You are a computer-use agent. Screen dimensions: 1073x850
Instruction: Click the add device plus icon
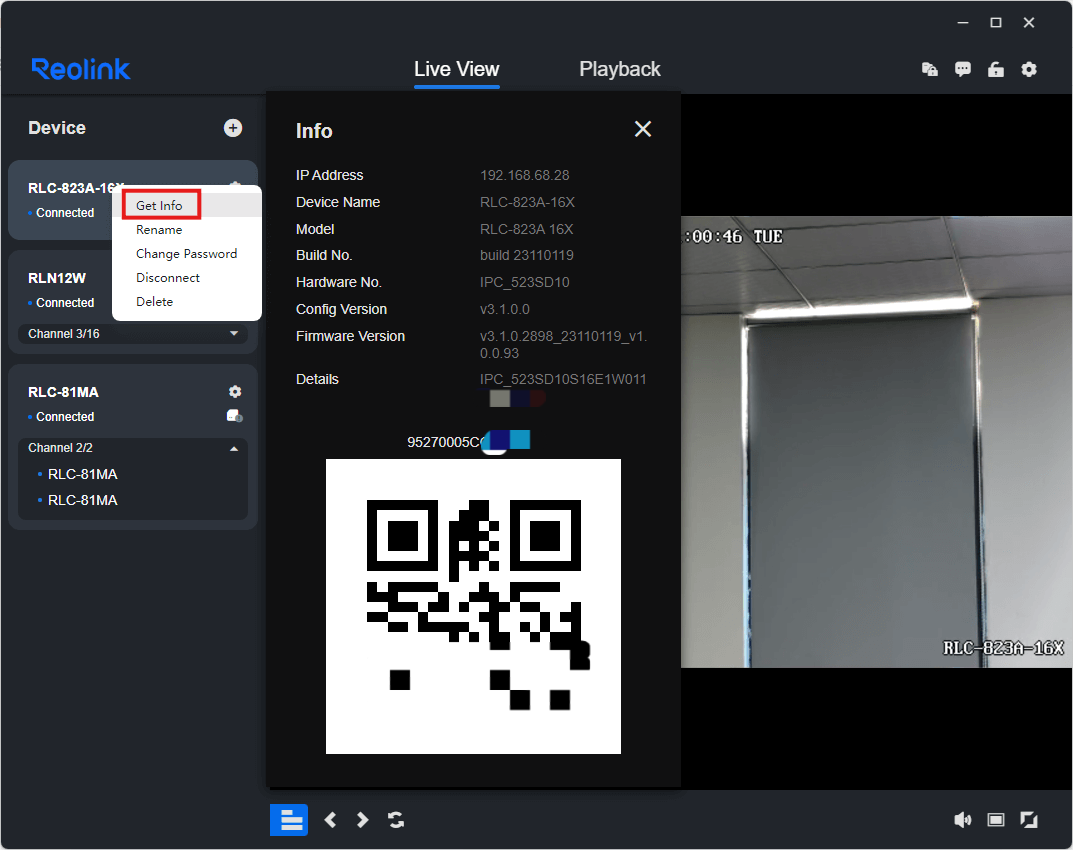(233, 128)
